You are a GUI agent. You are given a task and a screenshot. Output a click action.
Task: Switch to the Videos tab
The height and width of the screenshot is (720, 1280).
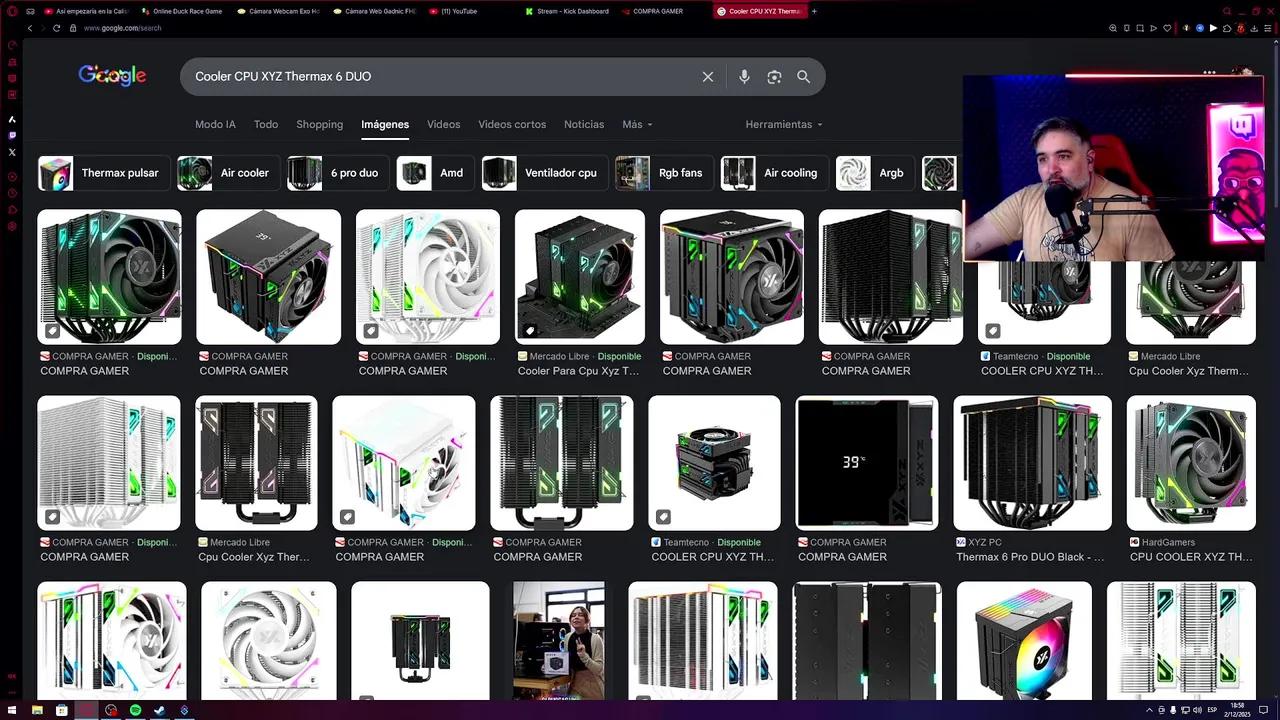pos(443,124)
